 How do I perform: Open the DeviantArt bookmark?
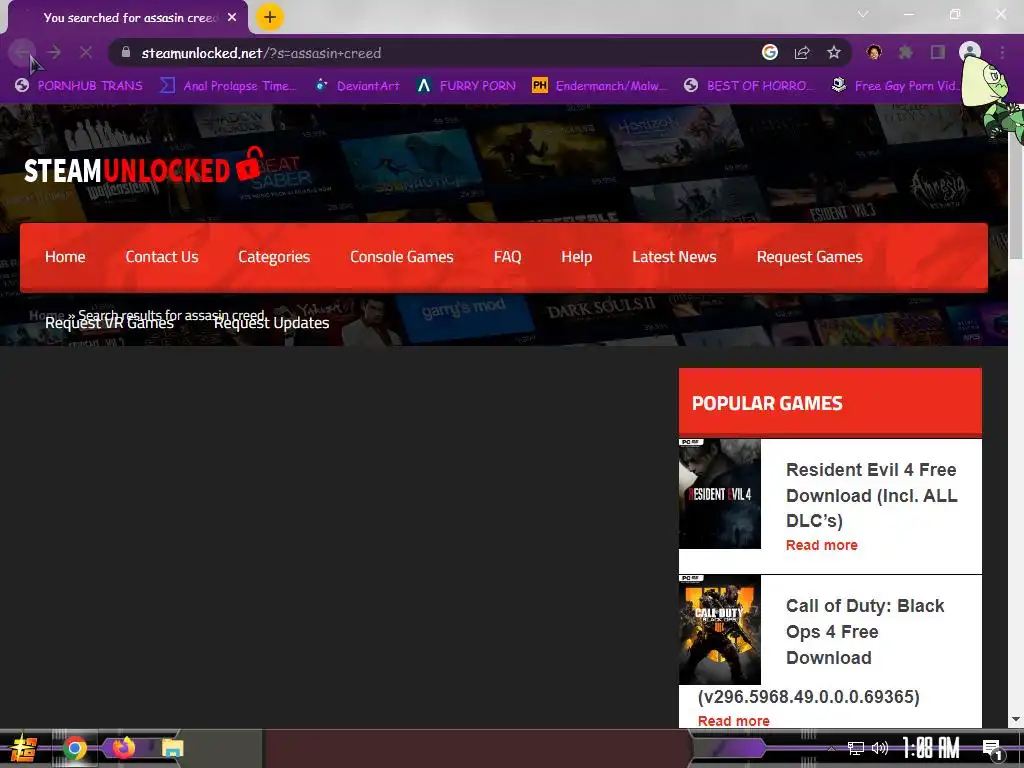[x=358, y=86]
